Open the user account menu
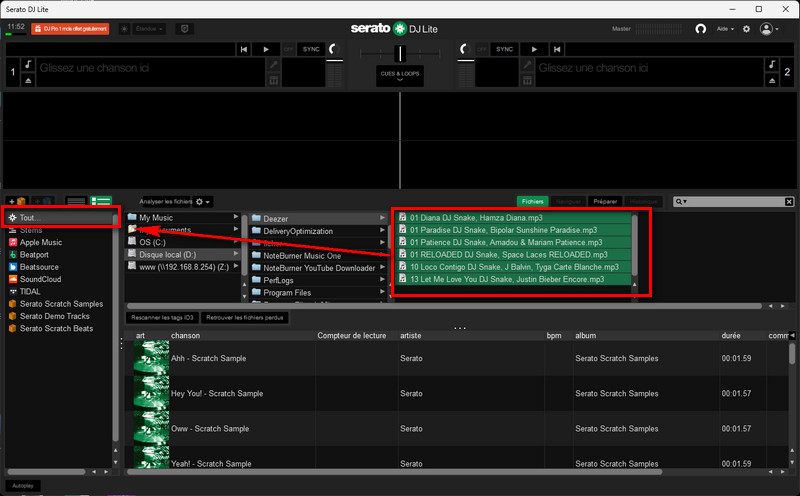The width and height of the screenshot is (800, 496). coord(769,29)
